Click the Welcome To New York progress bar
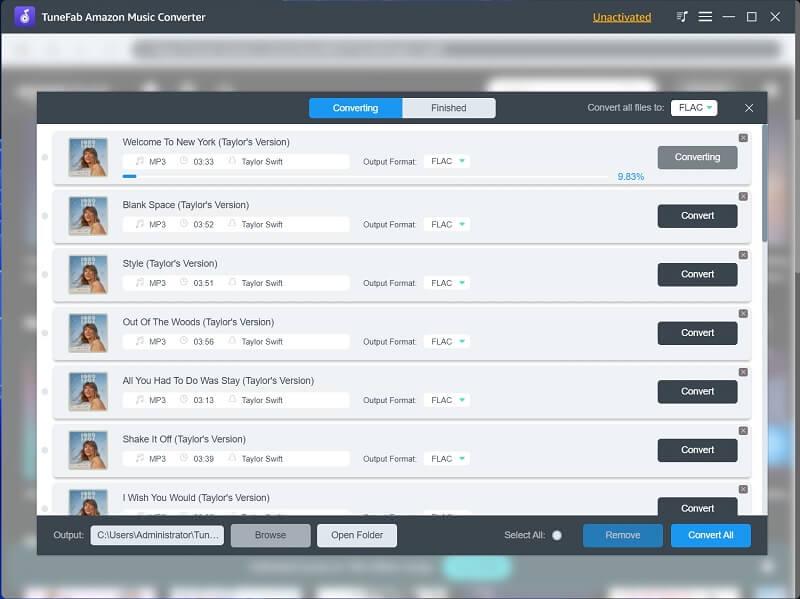This screenshot has width=800, height=599. (365, 177)
